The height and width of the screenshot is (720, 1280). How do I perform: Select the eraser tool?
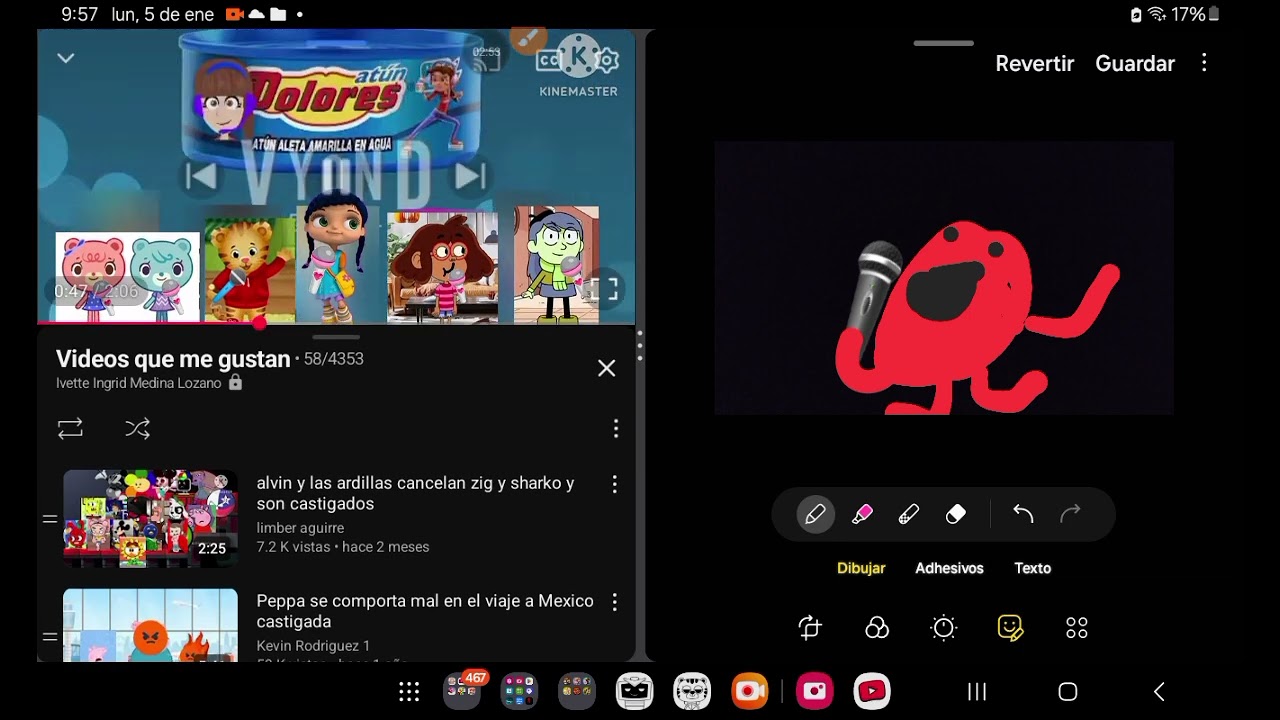[x=956, y=514]
